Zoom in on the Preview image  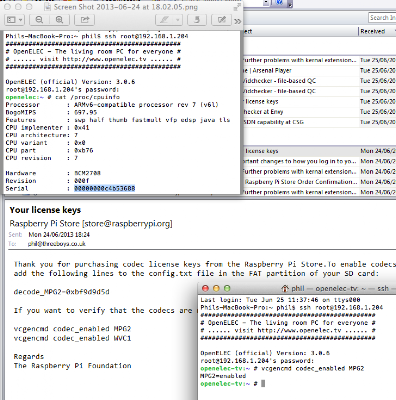[60, 20]
